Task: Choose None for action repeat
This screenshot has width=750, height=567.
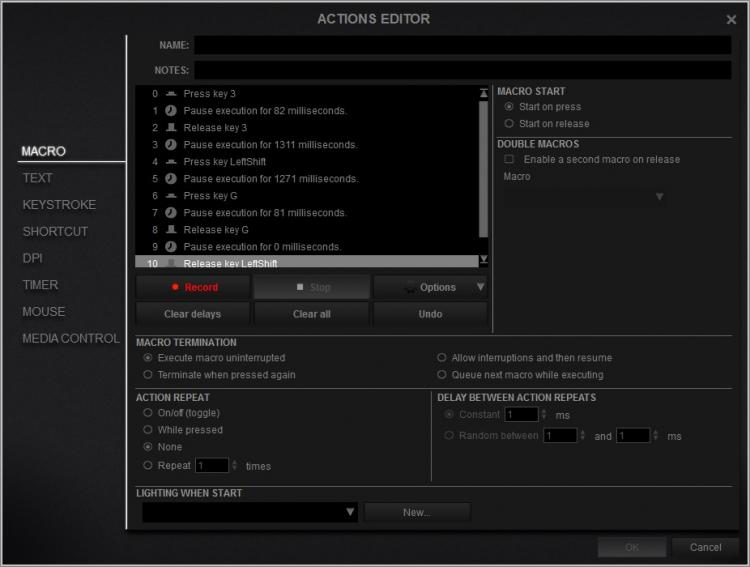Action: (148, 446)
